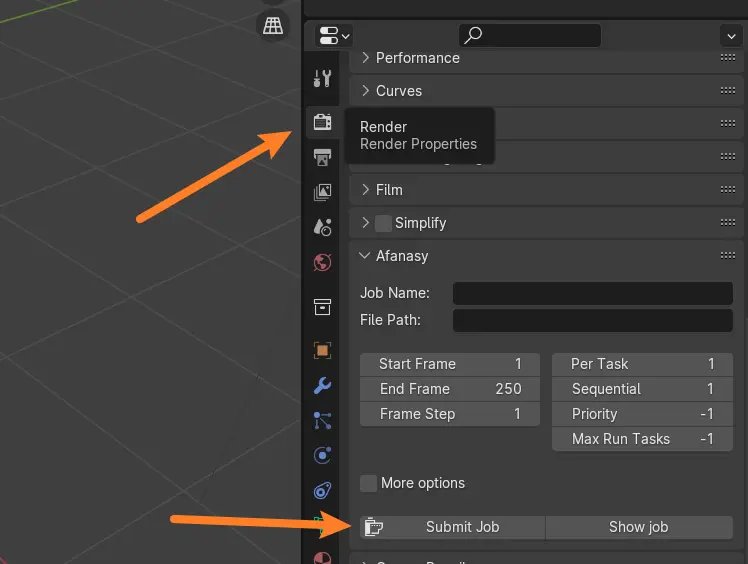Image resolution: width=748 pixels, height=564 pixels.
Task: Grab the Film panel drag handle dots
Action: 727,190
